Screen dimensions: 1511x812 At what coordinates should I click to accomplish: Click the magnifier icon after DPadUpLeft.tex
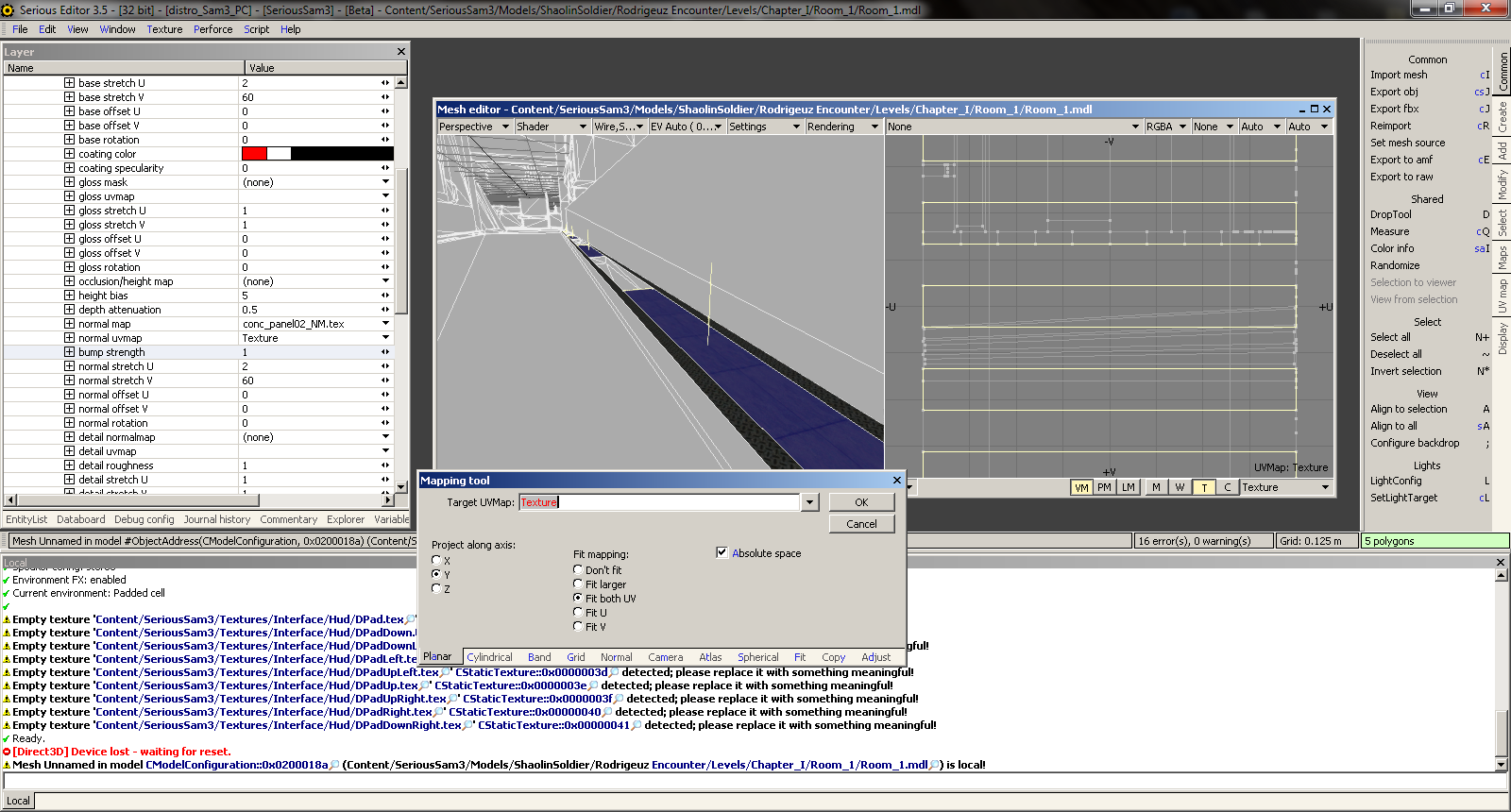[445, 672]
